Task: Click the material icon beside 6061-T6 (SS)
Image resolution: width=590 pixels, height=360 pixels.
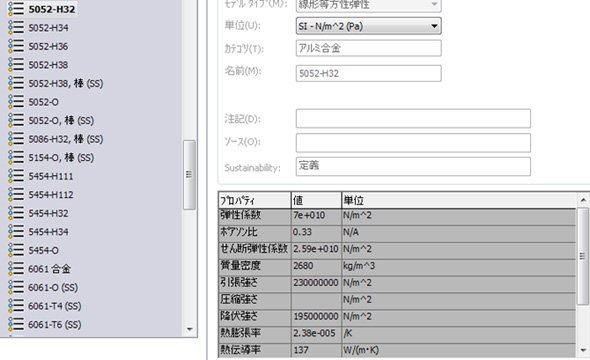Action: point(16,324)
